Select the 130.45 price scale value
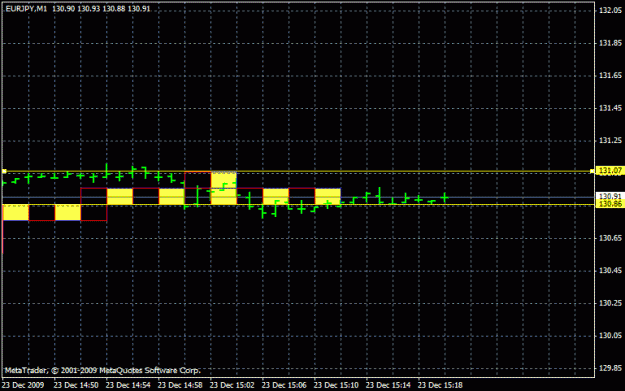Viewport: 625px width, 391px height. point(610,271)
